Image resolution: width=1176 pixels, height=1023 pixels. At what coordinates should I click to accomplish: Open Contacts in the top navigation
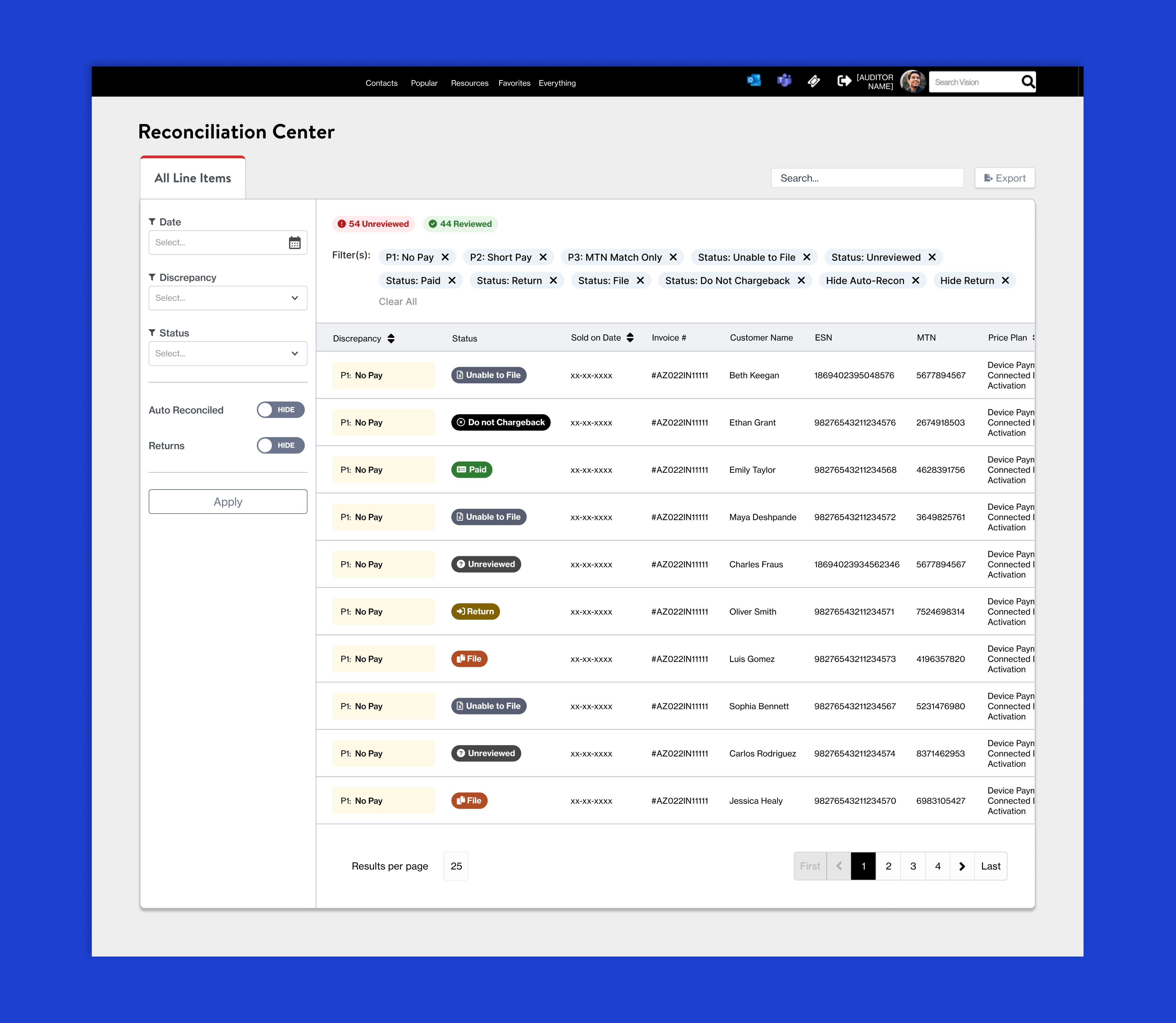point(381,83)
